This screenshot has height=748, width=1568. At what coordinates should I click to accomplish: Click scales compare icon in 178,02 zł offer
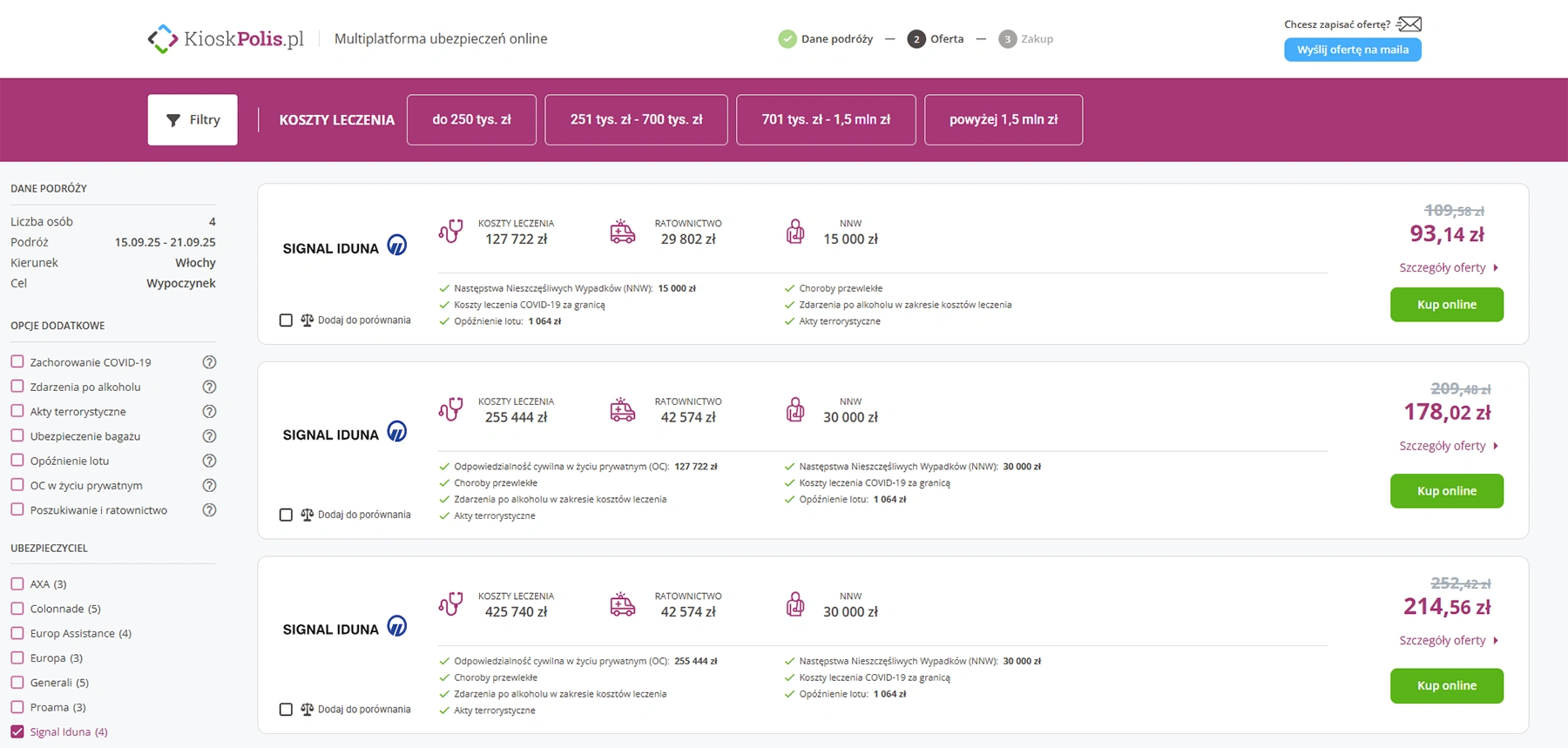point(307,515)
